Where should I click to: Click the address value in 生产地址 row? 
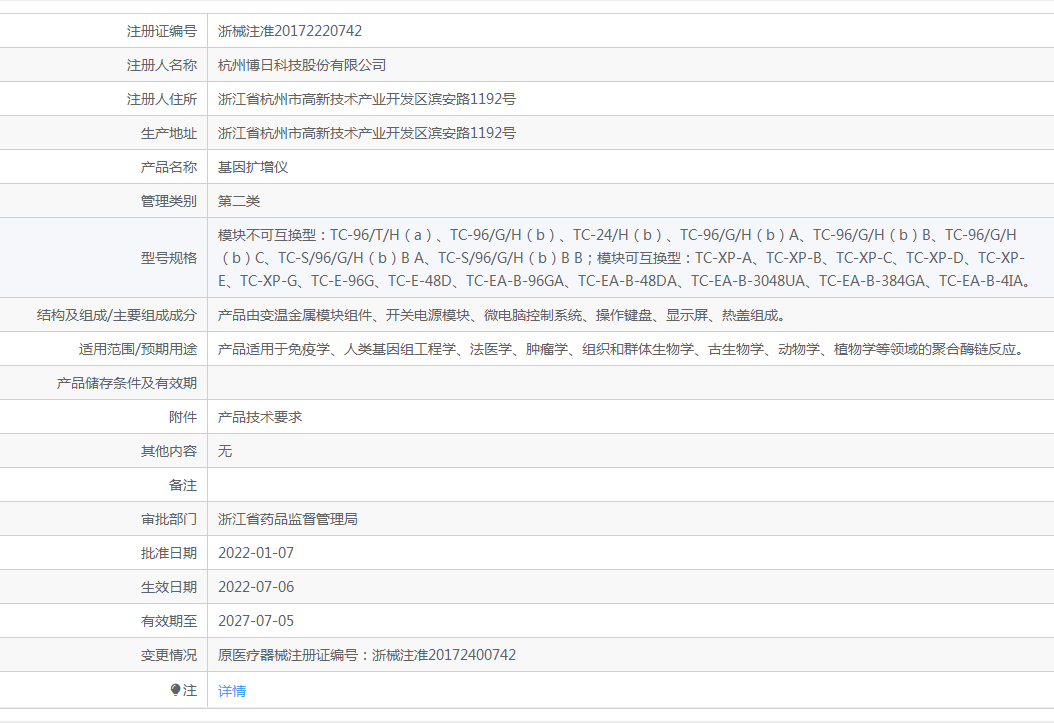point(367,133)
